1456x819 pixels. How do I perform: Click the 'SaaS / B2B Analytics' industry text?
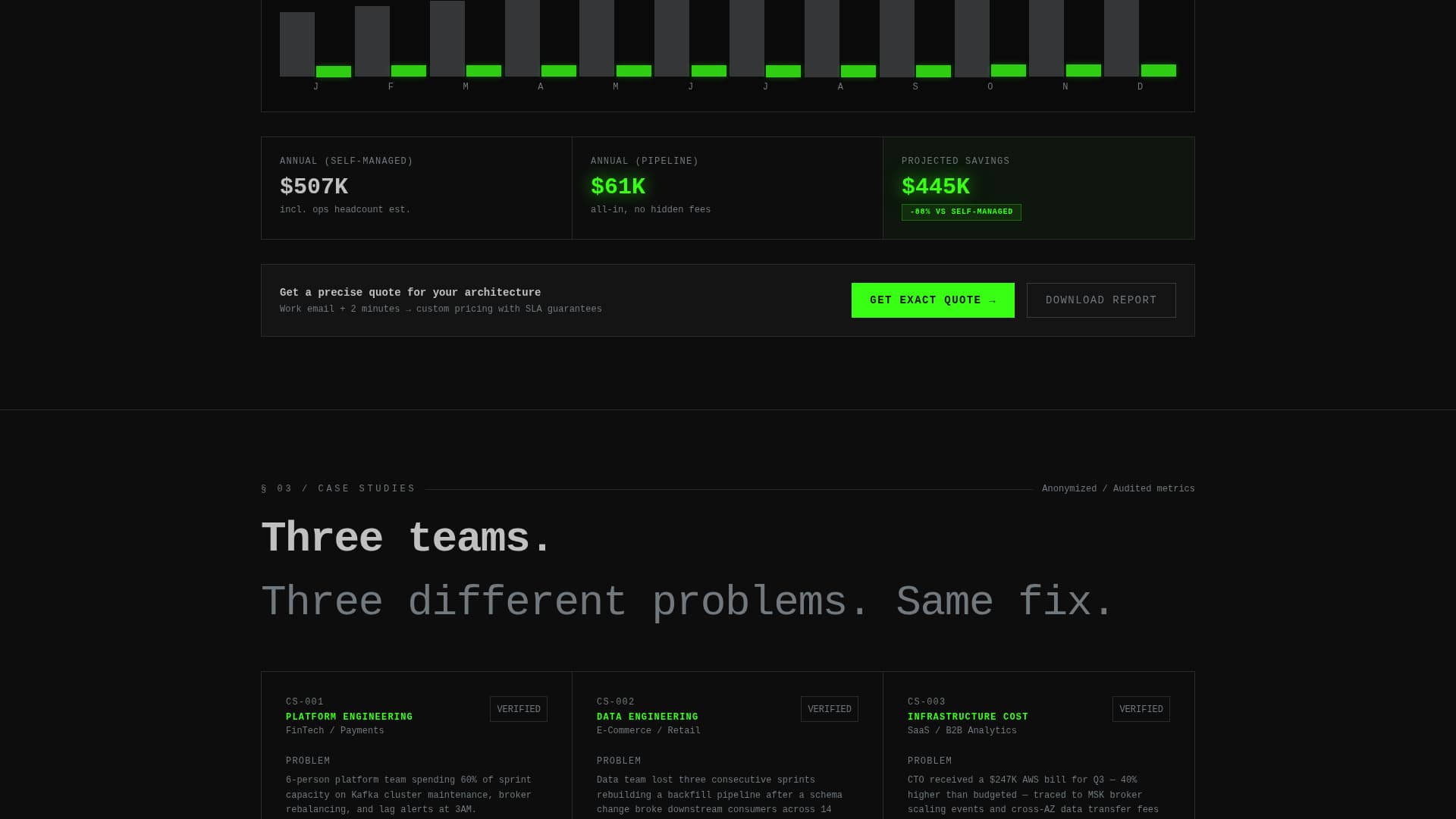(962, 731)
